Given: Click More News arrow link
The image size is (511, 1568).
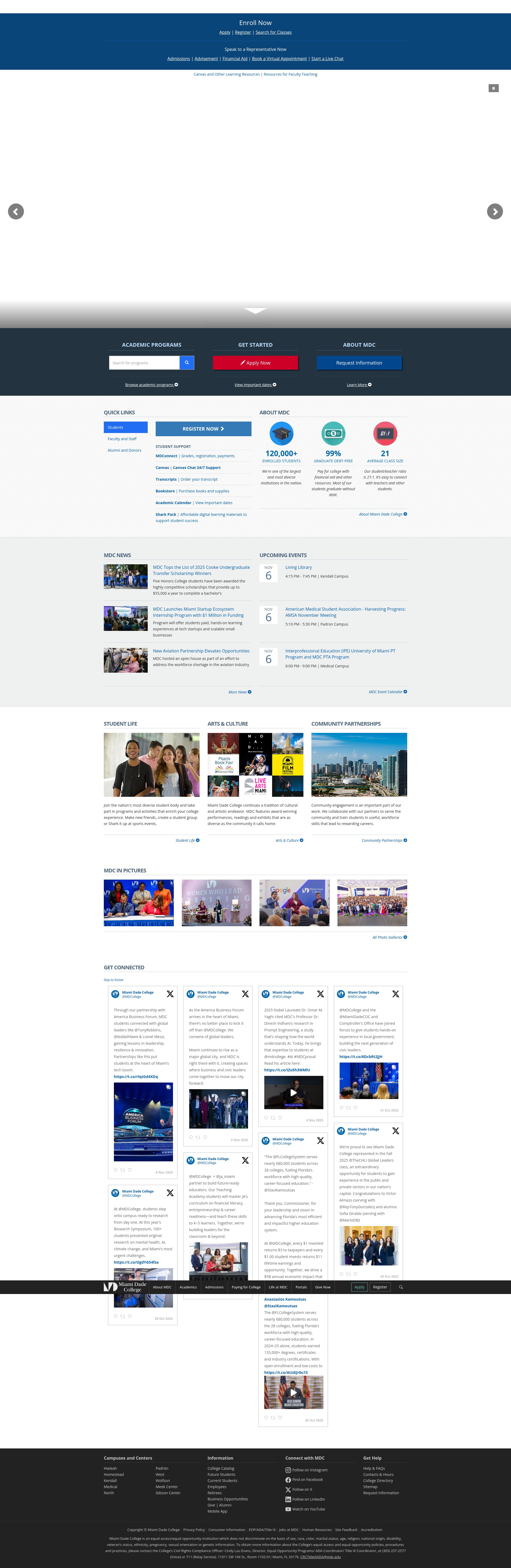Looking at the screenshot, I should (x=240, y=692).
